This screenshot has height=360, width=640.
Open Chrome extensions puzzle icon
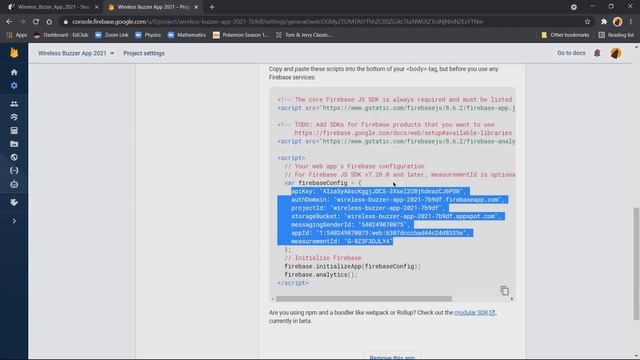click(x=604, y=22)
